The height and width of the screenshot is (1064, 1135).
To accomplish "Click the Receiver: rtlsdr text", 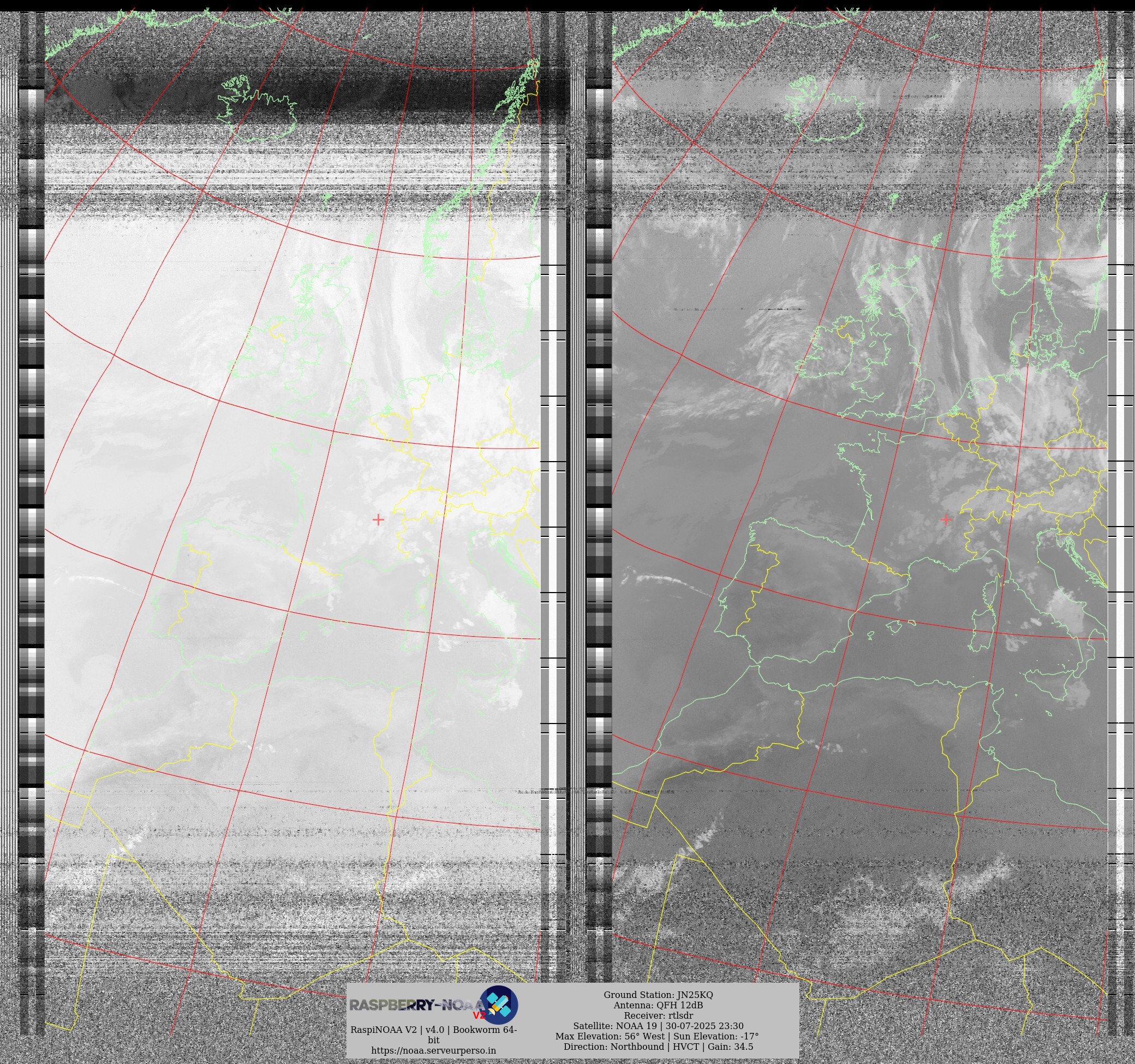I will pyautogui.click(x=658, y=1015).
